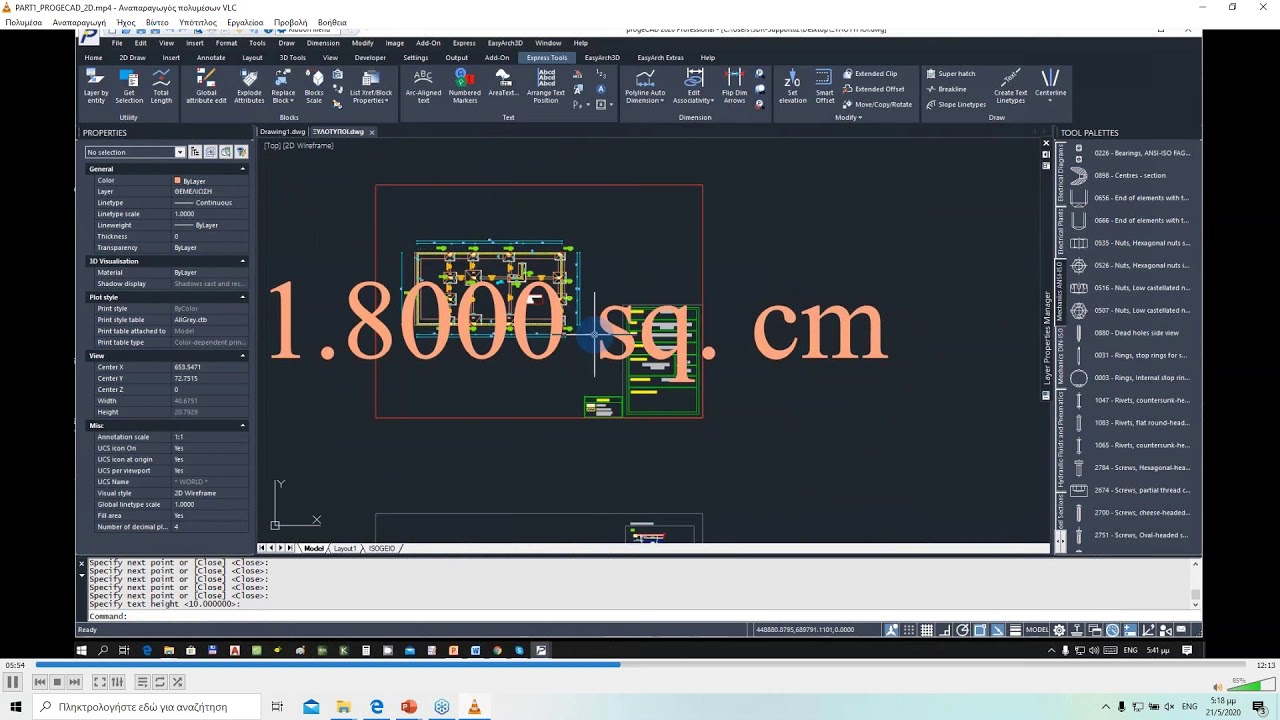Stop VLC video playback
Screen dimensions: 1280x720
click(57, 682)
